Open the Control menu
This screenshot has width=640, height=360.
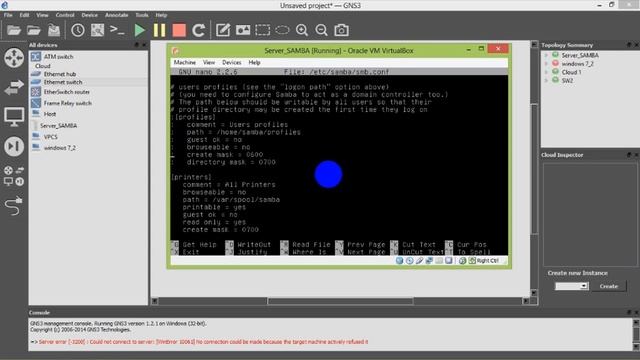tap(65, 15)
